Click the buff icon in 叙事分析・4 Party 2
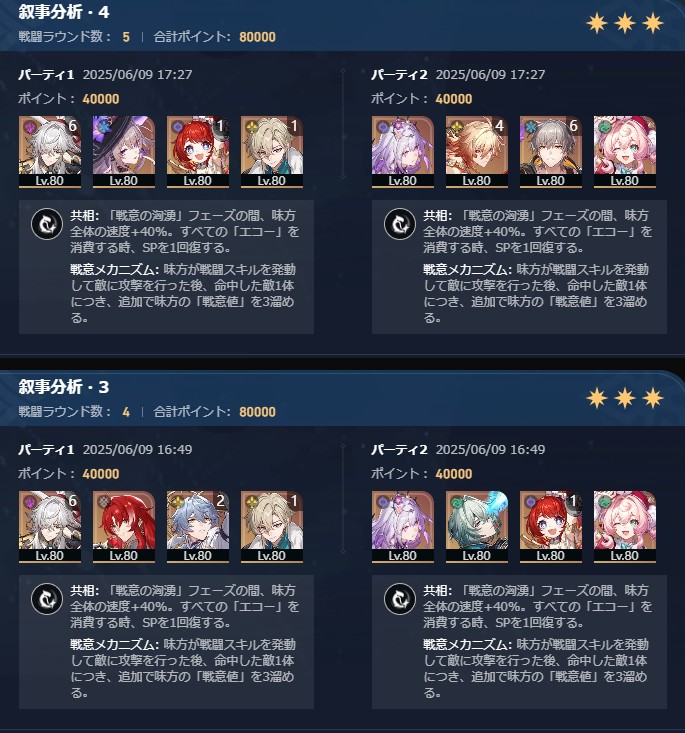Viewport: 685px width, 733px height. click(x=400, y=224)
